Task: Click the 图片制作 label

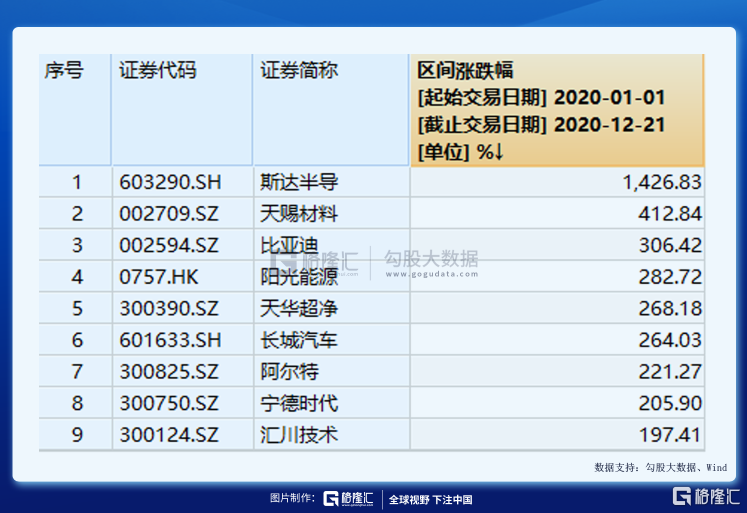Action: (x=292, y=498)
